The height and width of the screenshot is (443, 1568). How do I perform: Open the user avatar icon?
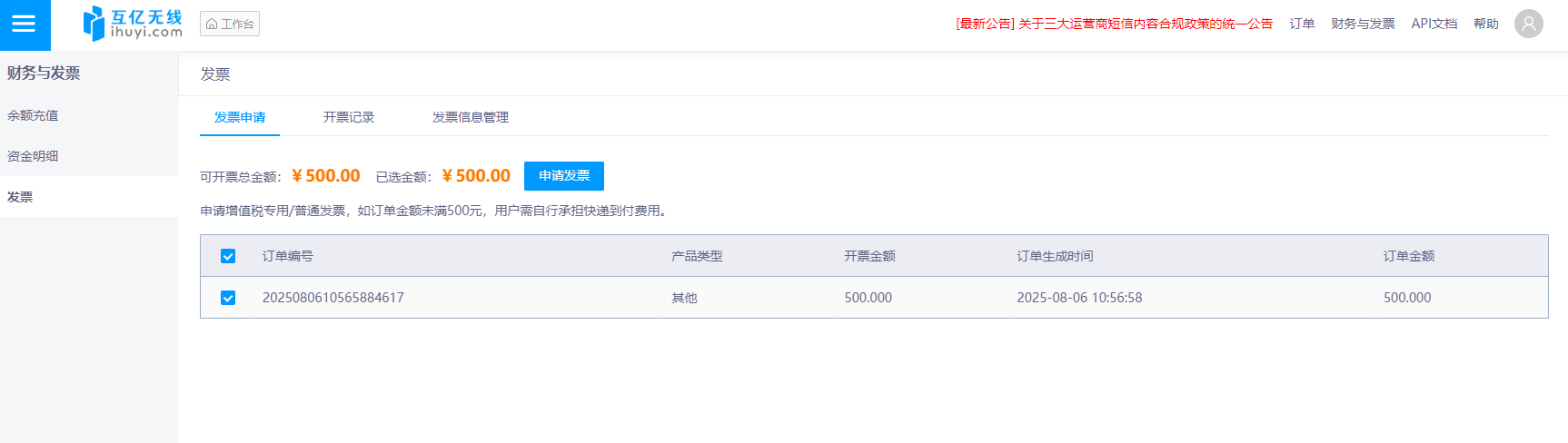1528,24
